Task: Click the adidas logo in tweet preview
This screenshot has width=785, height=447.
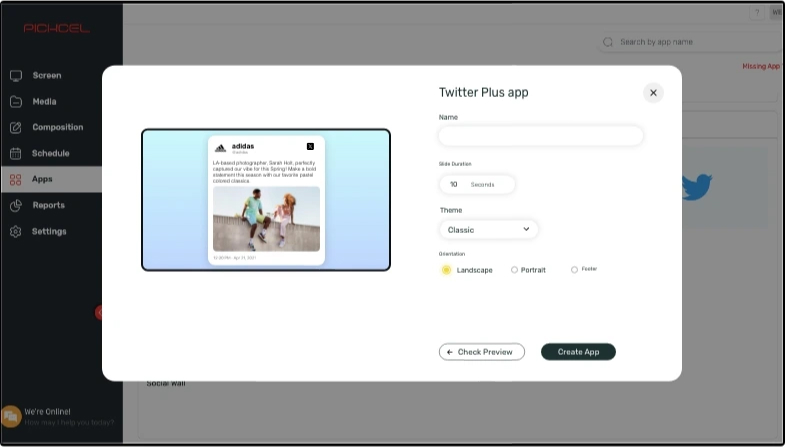Action: coord(220,148)
